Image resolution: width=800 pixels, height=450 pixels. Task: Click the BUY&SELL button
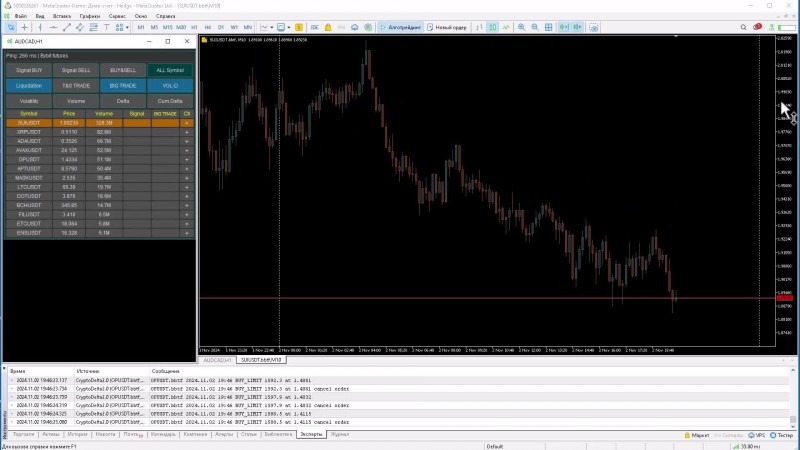click(x=123, y=70)
